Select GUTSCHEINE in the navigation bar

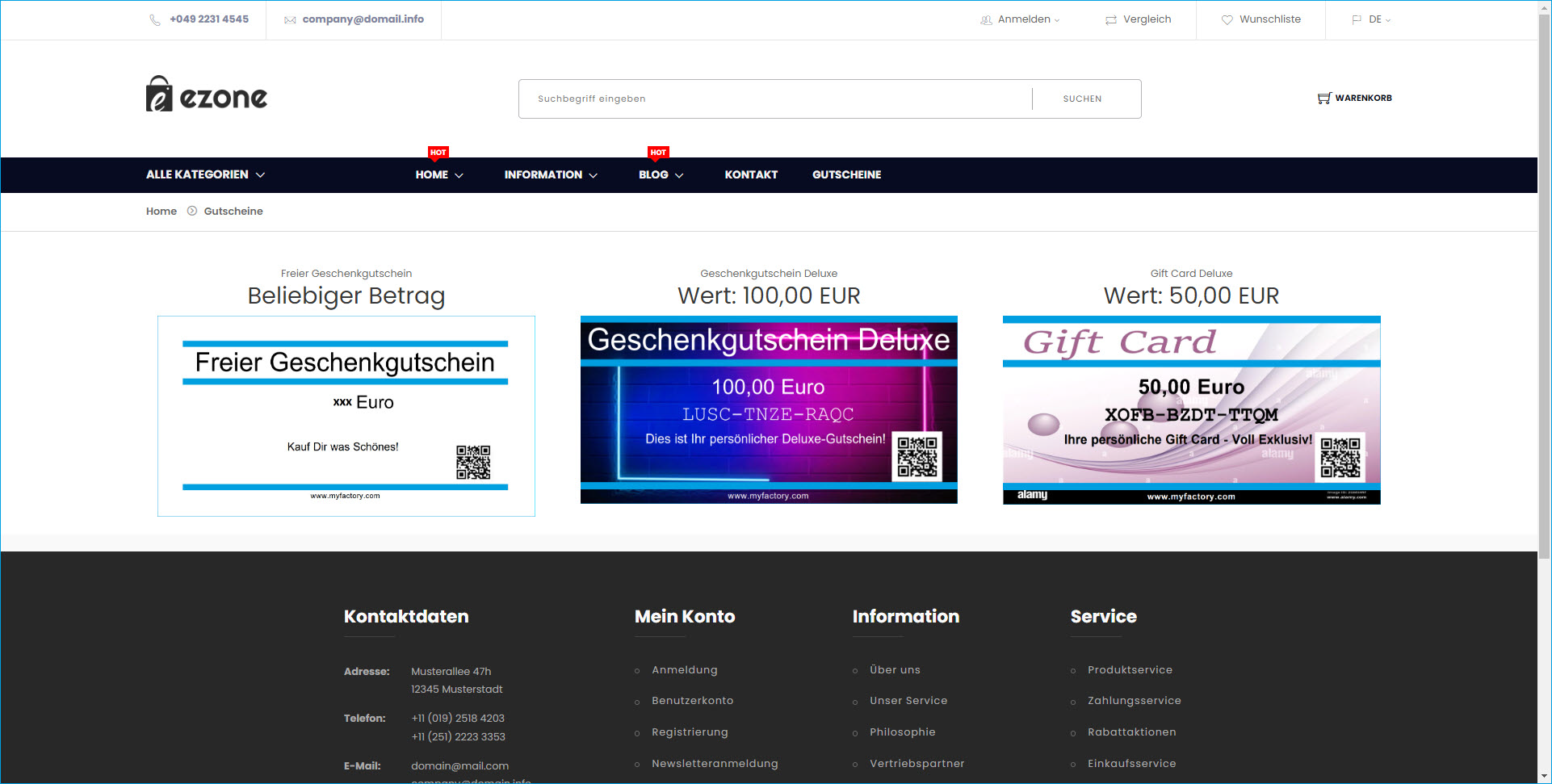pyautogui.click(x=846, y=174)
